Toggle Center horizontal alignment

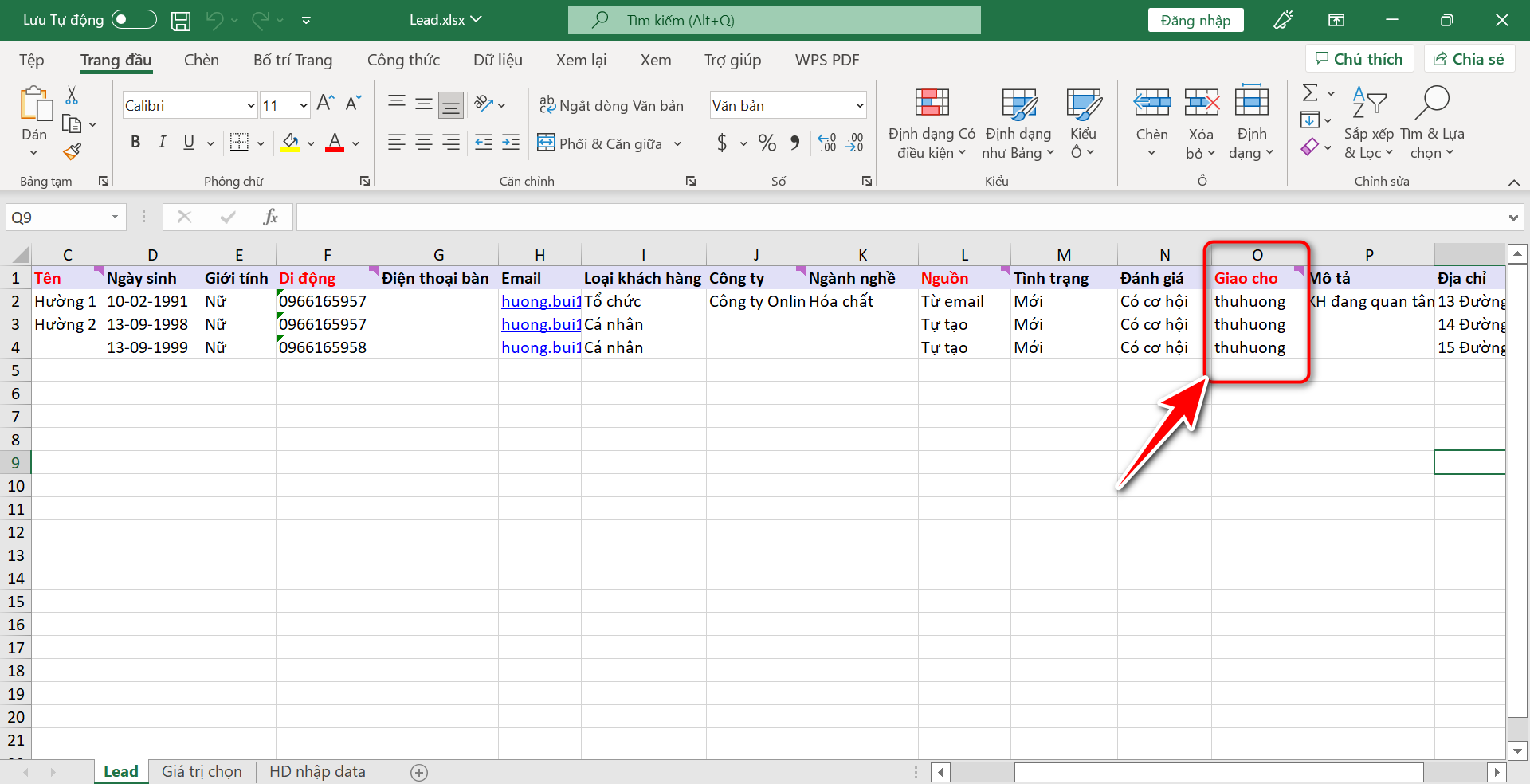423,143
